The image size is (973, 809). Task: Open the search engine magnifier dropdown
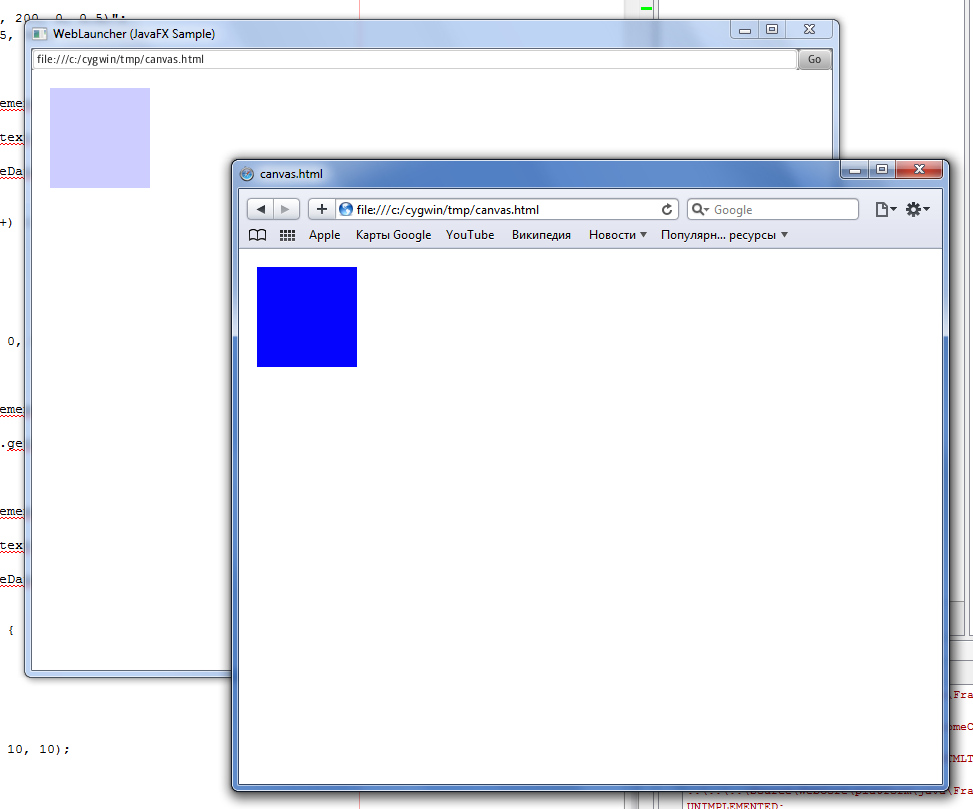pos(699,210)
